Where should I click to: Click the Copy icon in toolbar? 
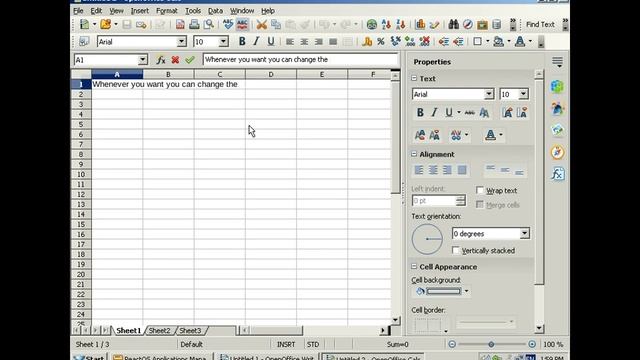[x=276, y=24]
